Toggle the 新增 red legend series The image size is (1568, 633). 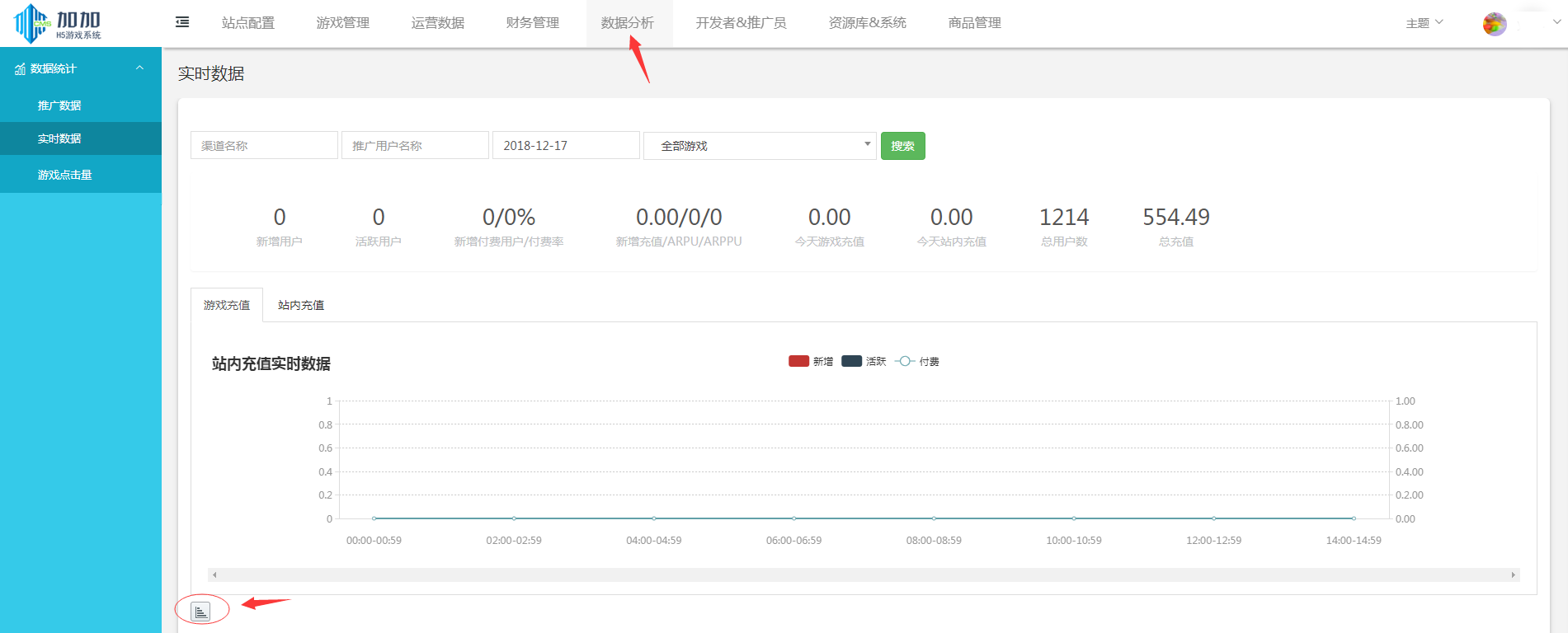click(798, 361)
